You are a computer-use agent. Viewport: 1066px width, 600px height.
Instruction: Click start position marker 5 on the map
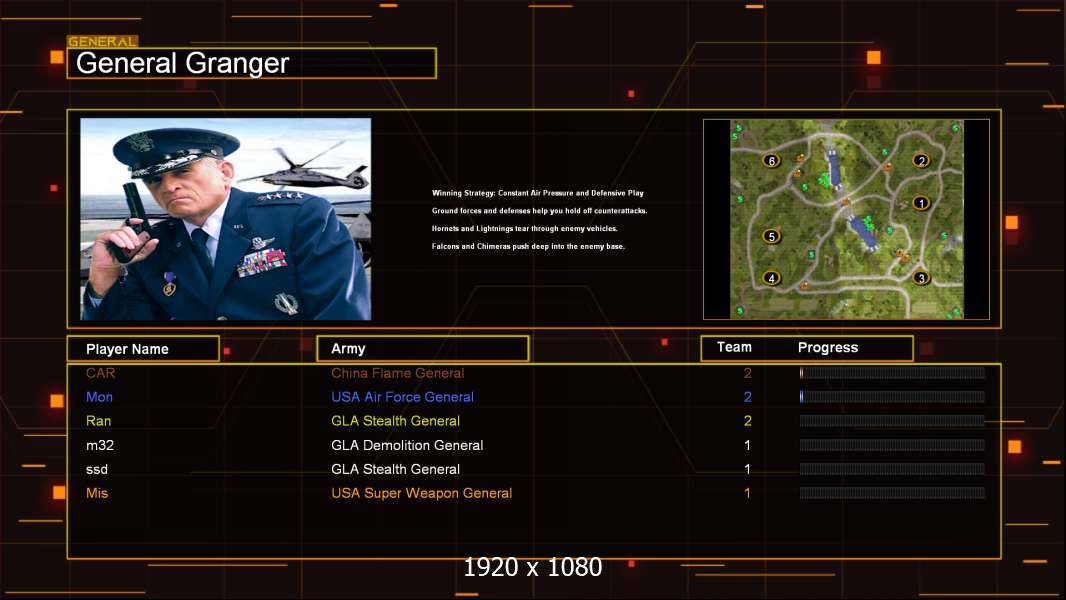[x=771, y=236]
